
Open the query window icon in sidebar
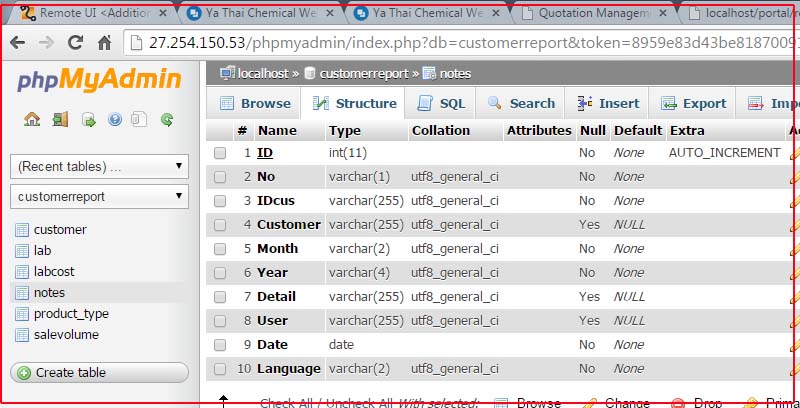(89, 120)
